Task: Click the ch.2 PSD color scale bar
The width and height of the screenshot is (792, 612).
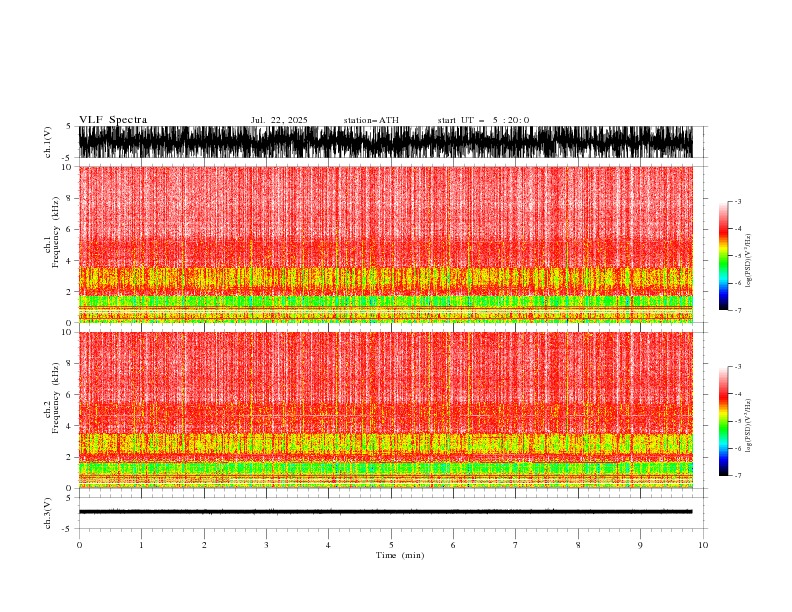Action: pyautogui.click(x=723, y=421)
